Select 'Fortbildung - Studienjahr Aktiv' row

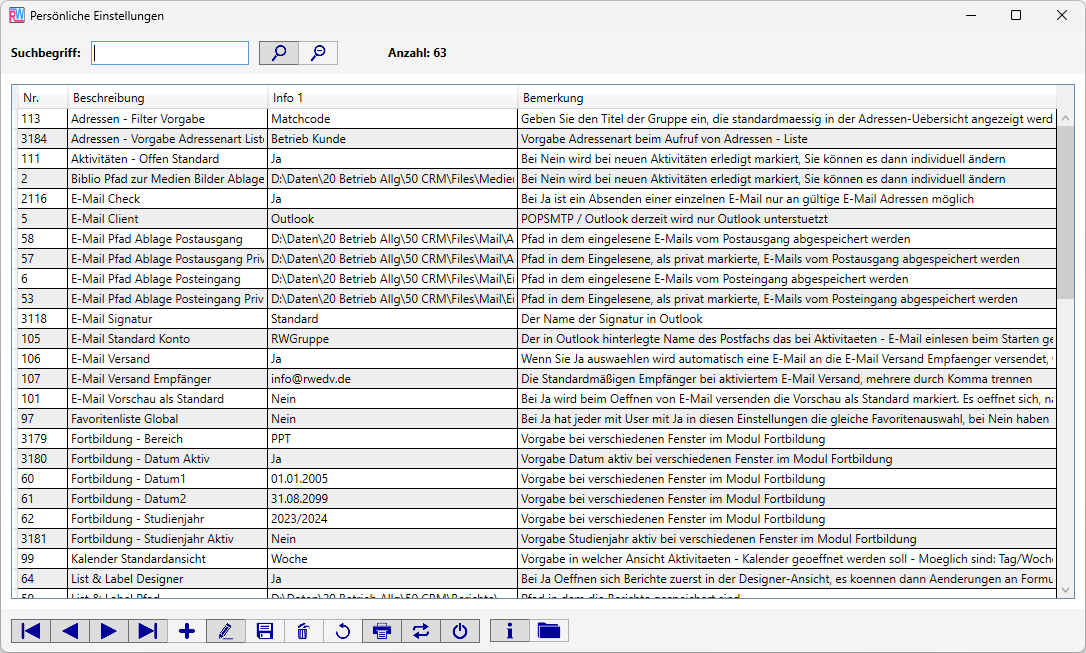click(537, 539)
